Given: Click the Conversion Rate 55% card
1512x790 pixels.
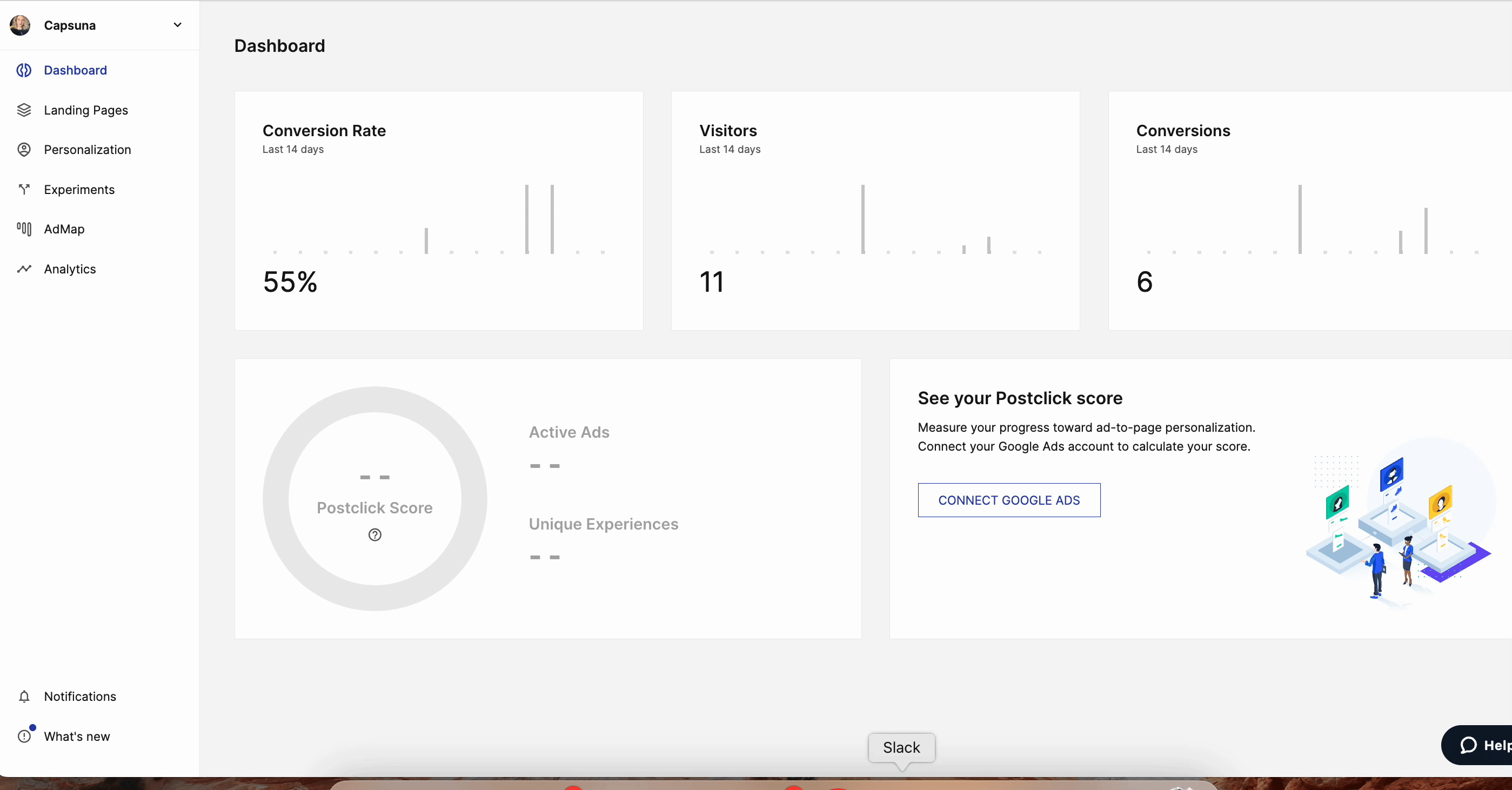Looking at the screenshot, I should pos(438,210).
